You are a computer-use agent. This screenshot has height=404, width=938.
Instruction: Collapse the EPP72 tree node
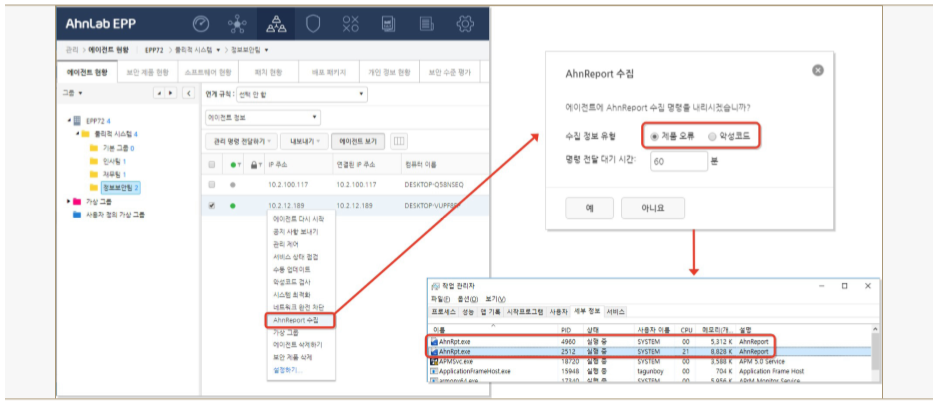[69, 120]
